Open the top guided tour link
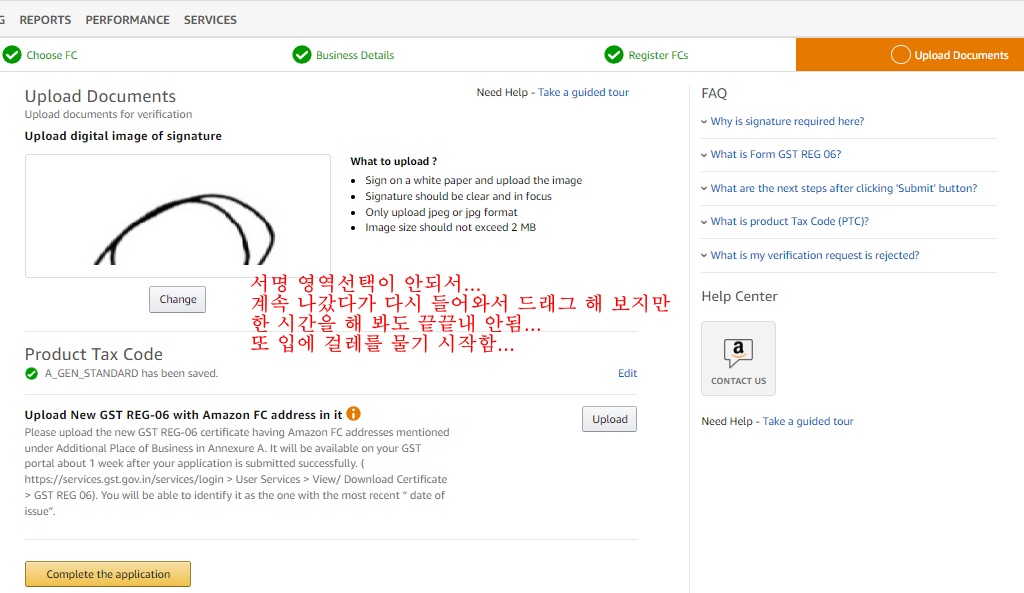Screen dimensions: 1024x593 point(583,92)
